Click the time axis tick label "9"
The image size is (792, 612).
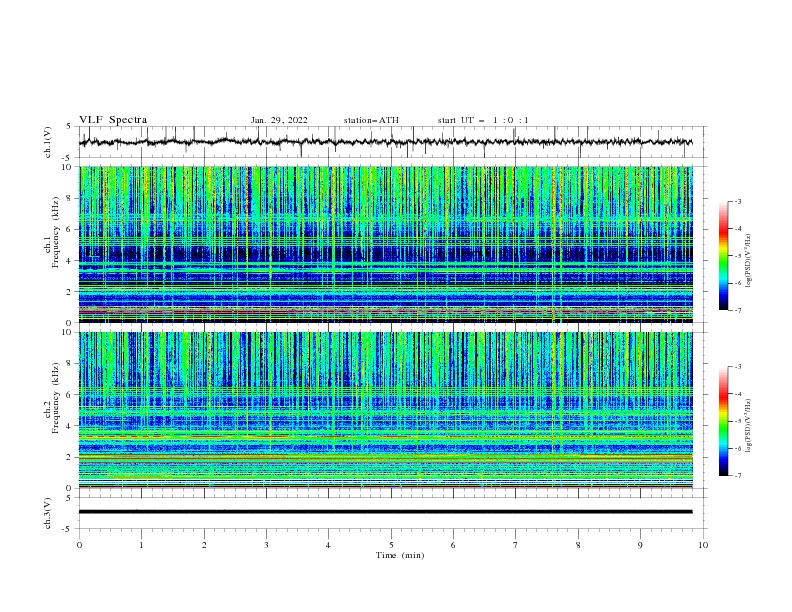(640, 545)
